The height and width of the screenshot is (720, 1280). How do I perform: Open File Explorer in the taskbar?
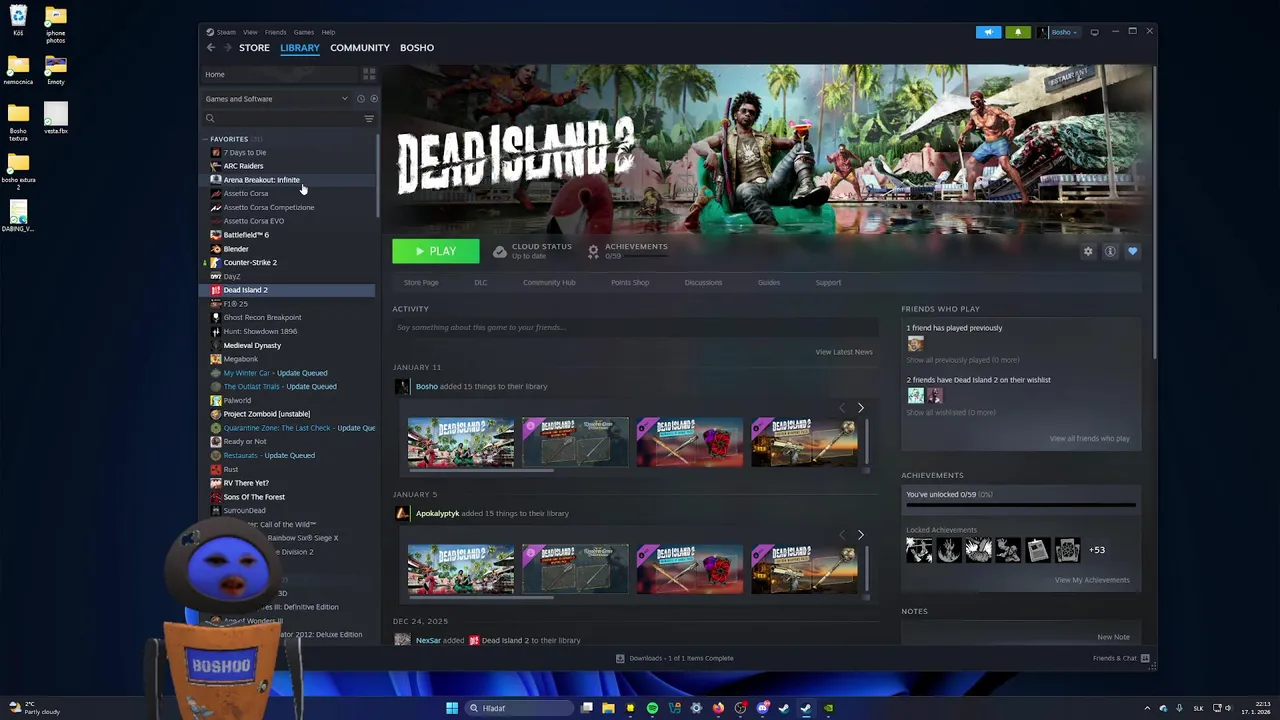click(x=608, y=708)
